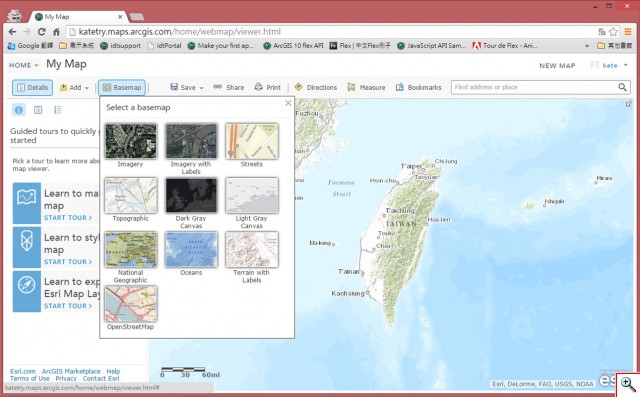Image resolution: width=640 pixels, height=397 pixels.
Task: Open the Directions tool
Action: click(x=316, y=87)
